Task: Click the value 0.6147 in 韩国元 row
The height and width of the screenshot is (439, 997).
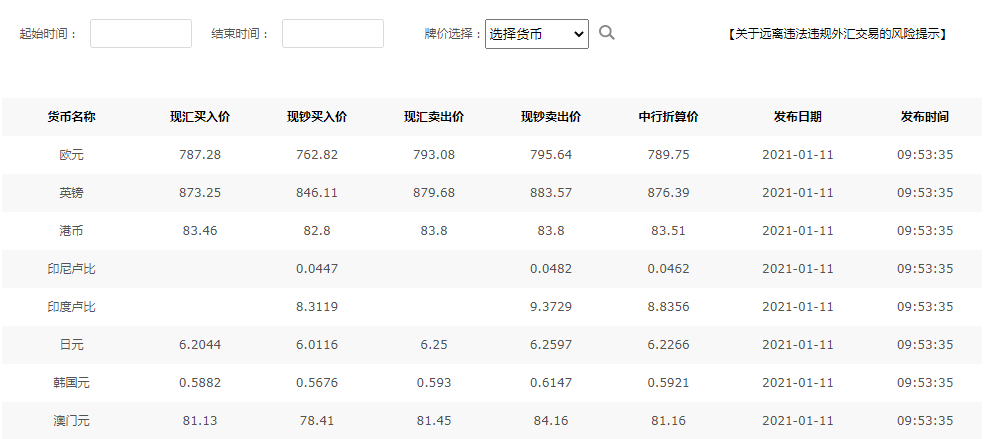Action: [551, 382]
